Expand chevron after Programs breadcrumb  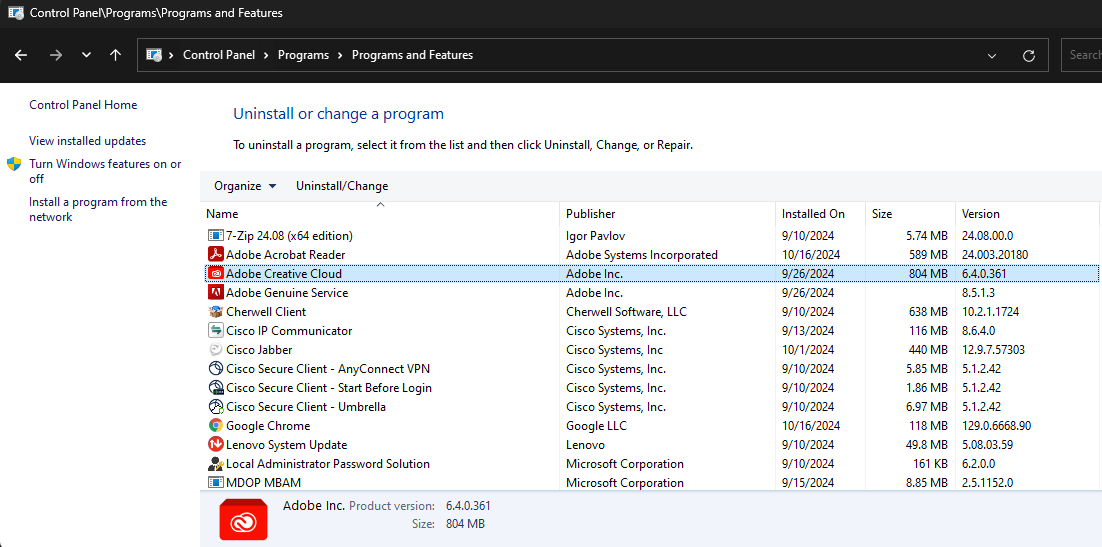coord(340,55)
